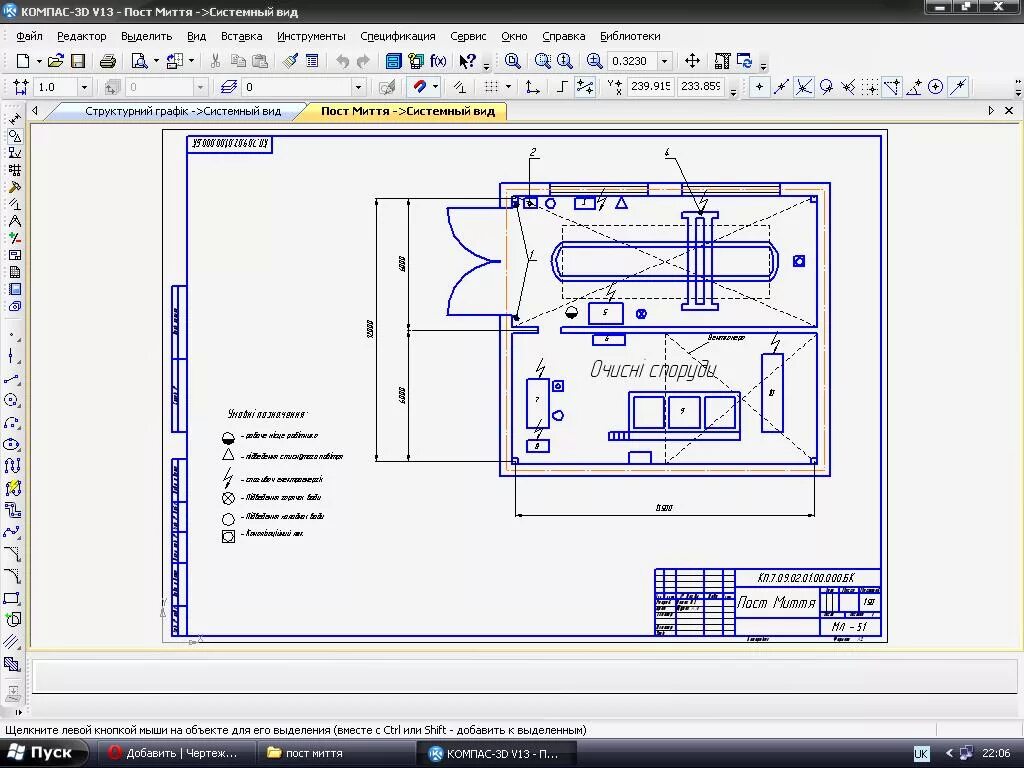Screen dimensions: 1024x768
Task: Switch to the Добавить | Чертеж taskbar window
Action: pos(174,753)
